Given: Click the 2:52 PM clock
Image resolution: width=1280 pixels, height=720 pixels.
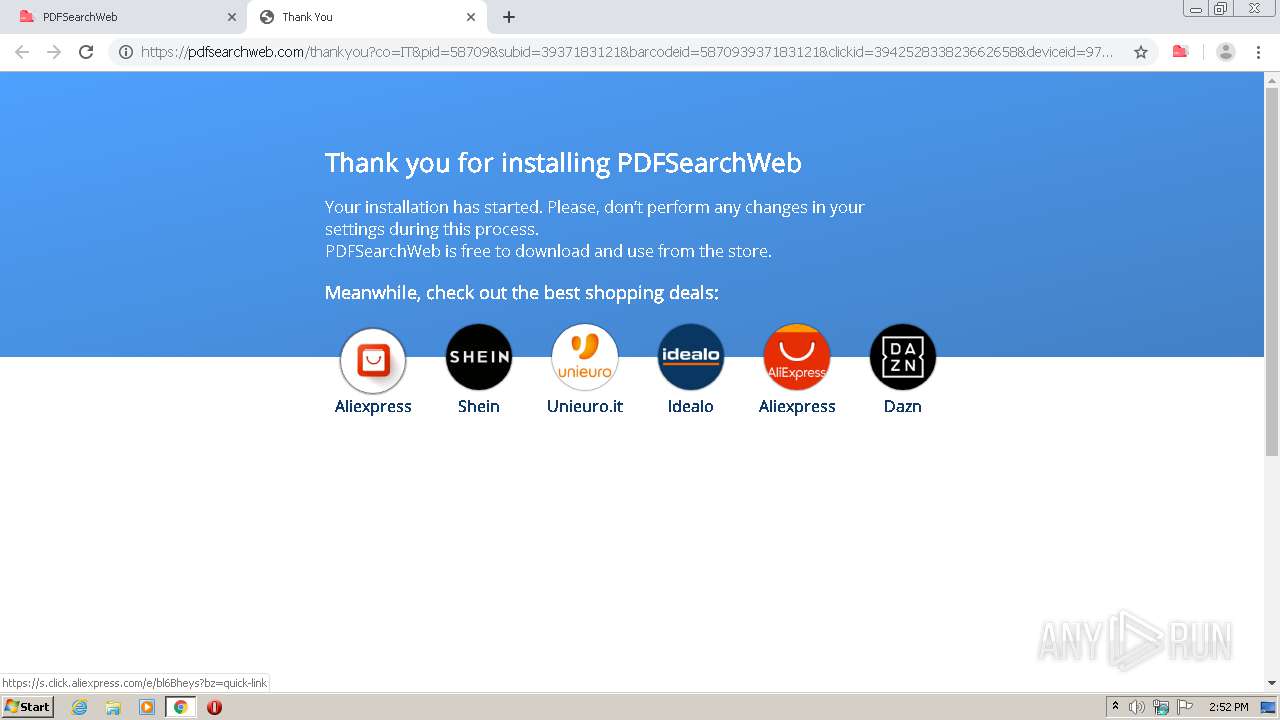Looking at the screenshot, I should click(x=1229, y=707).
